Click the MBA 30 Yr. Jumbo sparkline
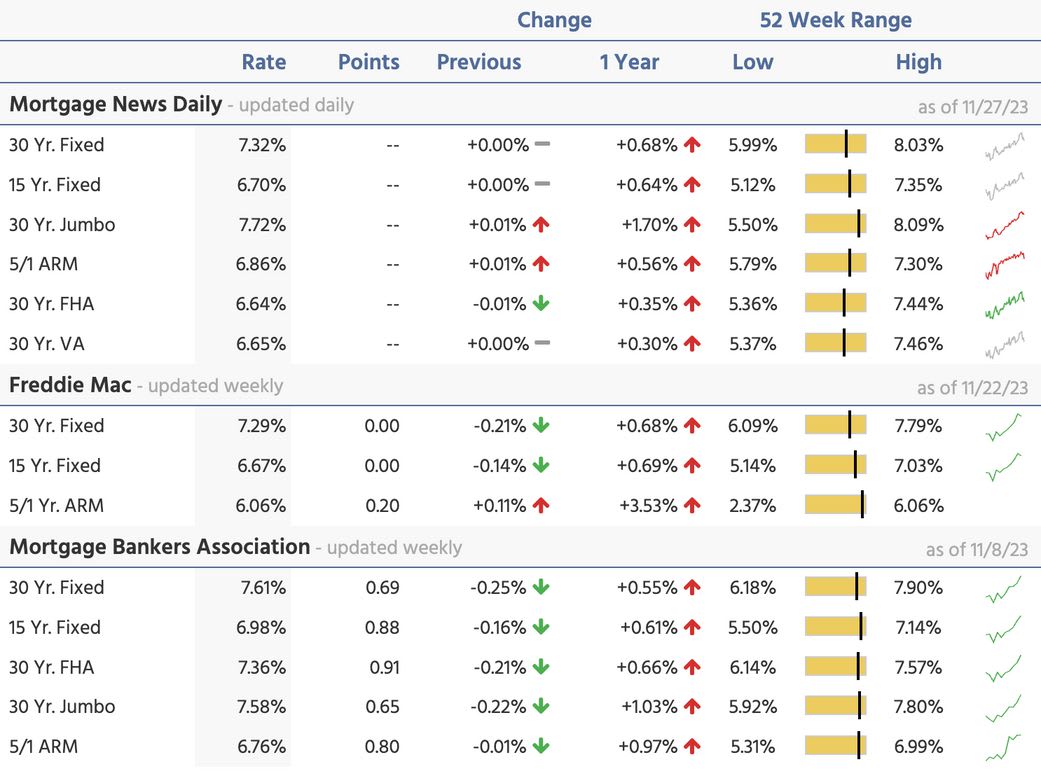This screenshot has height=776, width=1041. pos(1004,707)
